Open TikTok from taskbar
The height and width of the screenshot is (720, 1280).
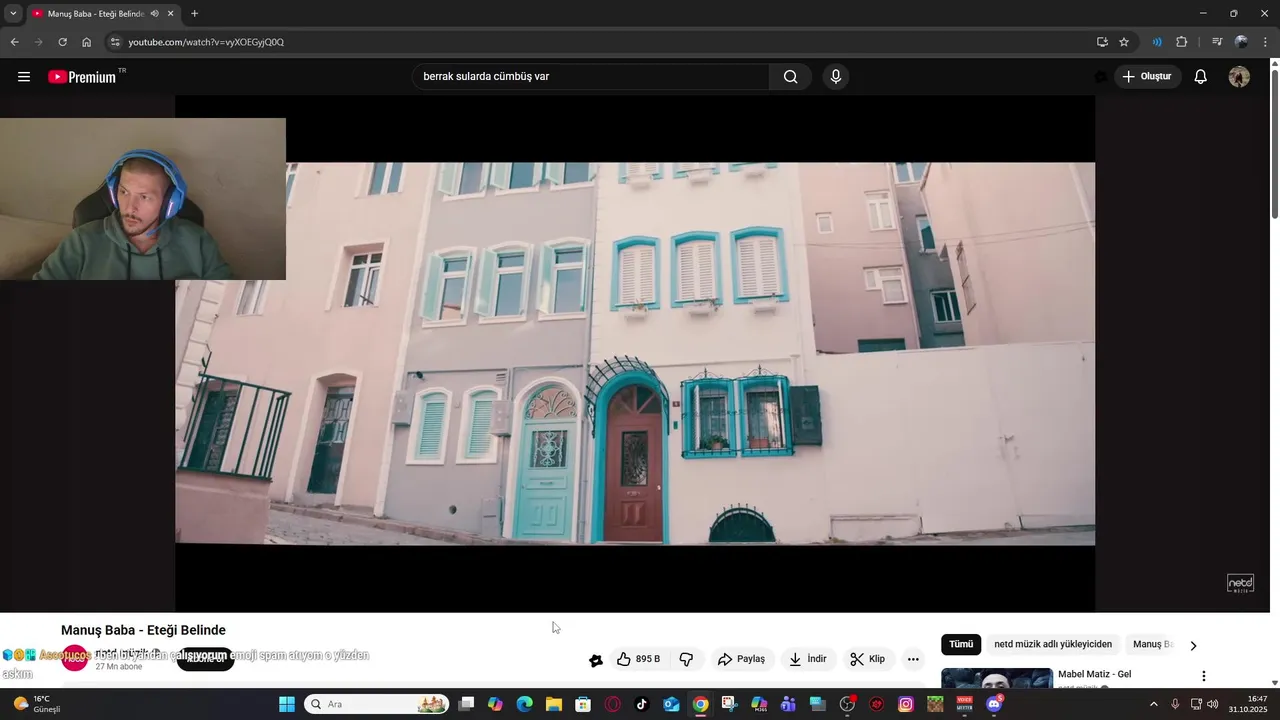coord(641,704)
